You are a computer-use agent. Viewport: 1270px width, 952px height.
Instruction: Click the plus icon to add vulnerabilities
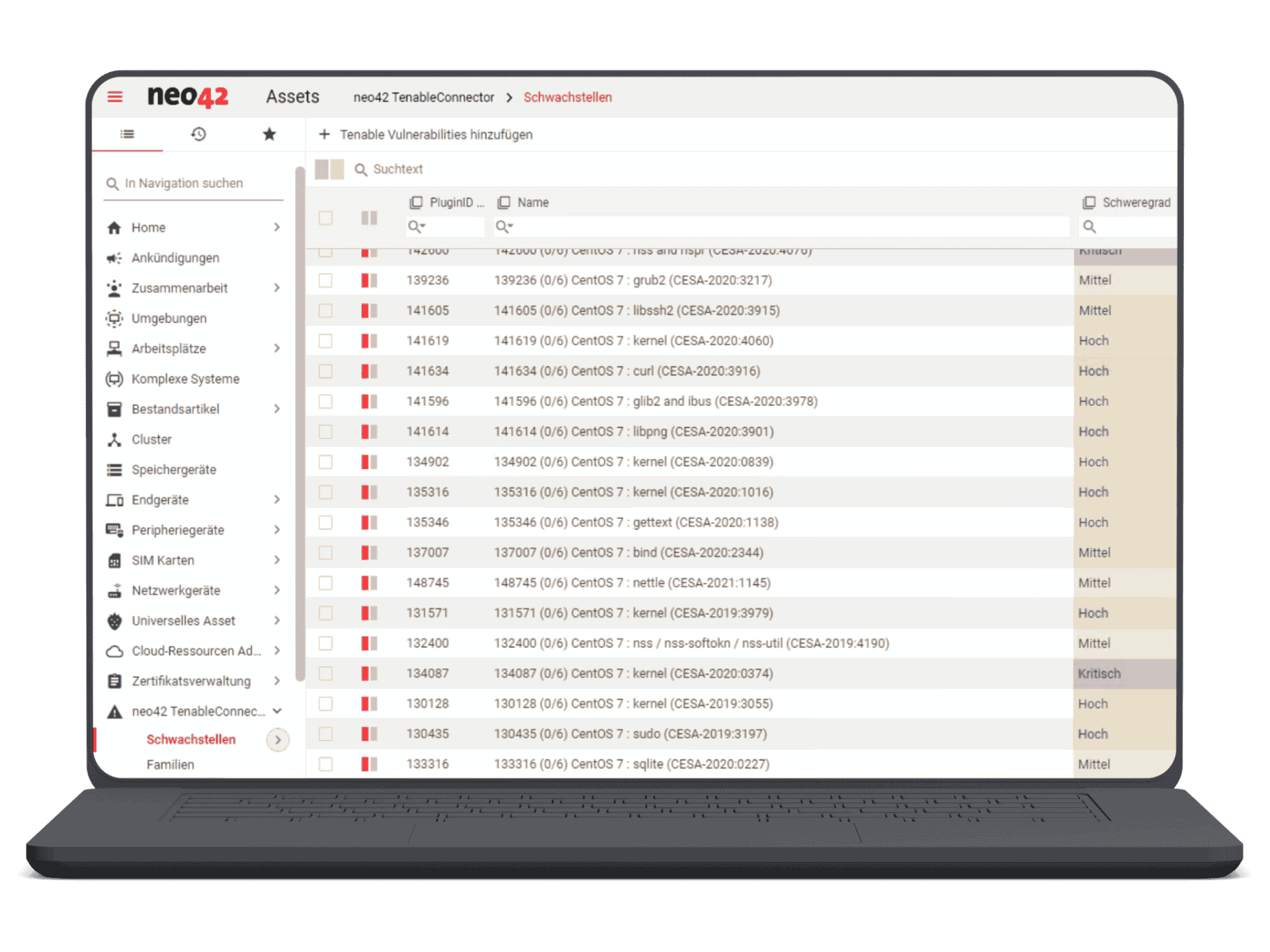(x=324, y=134)
